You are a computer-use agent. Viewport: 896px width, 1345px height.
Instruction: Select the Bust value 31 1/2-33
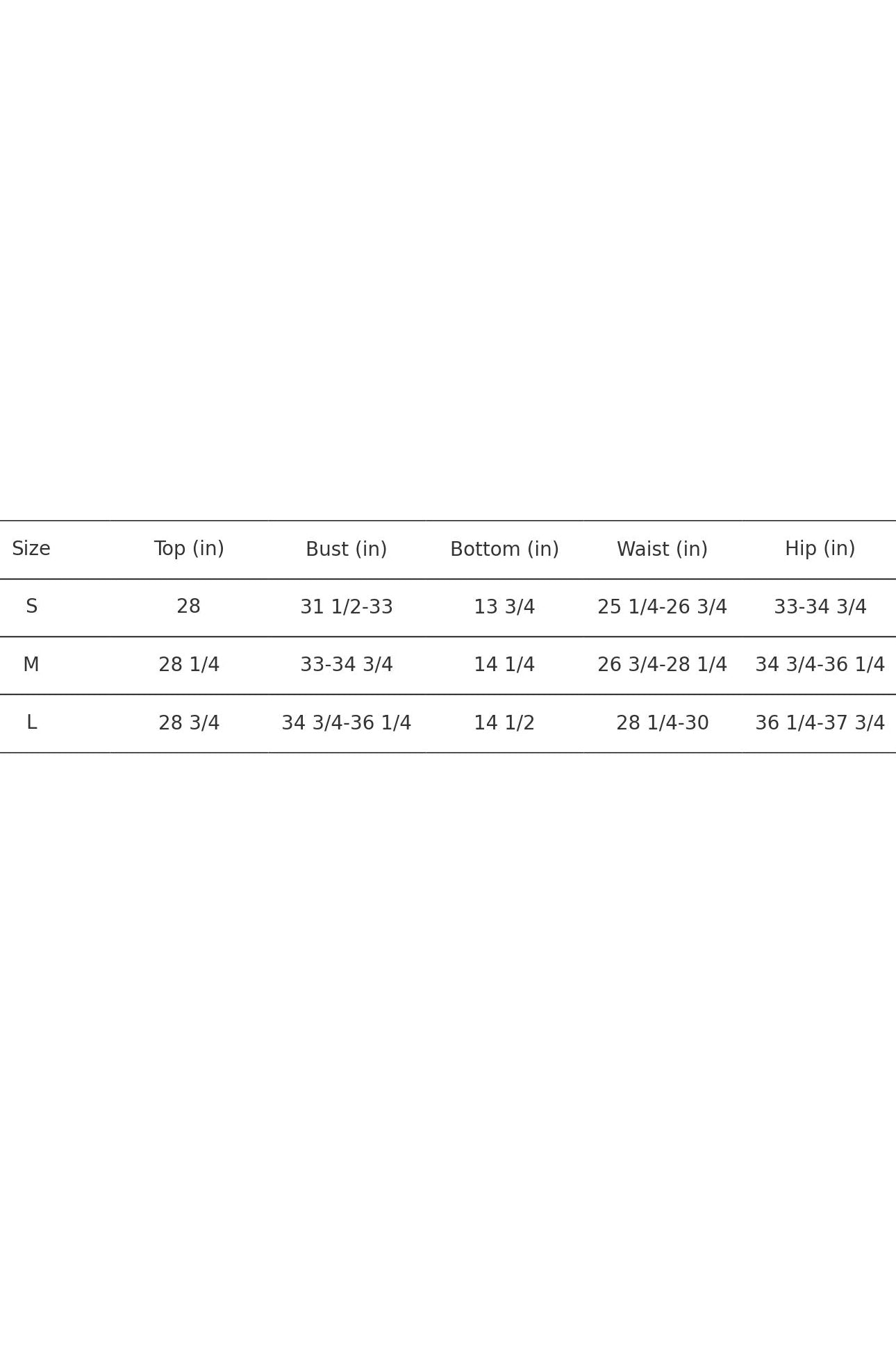347,607
